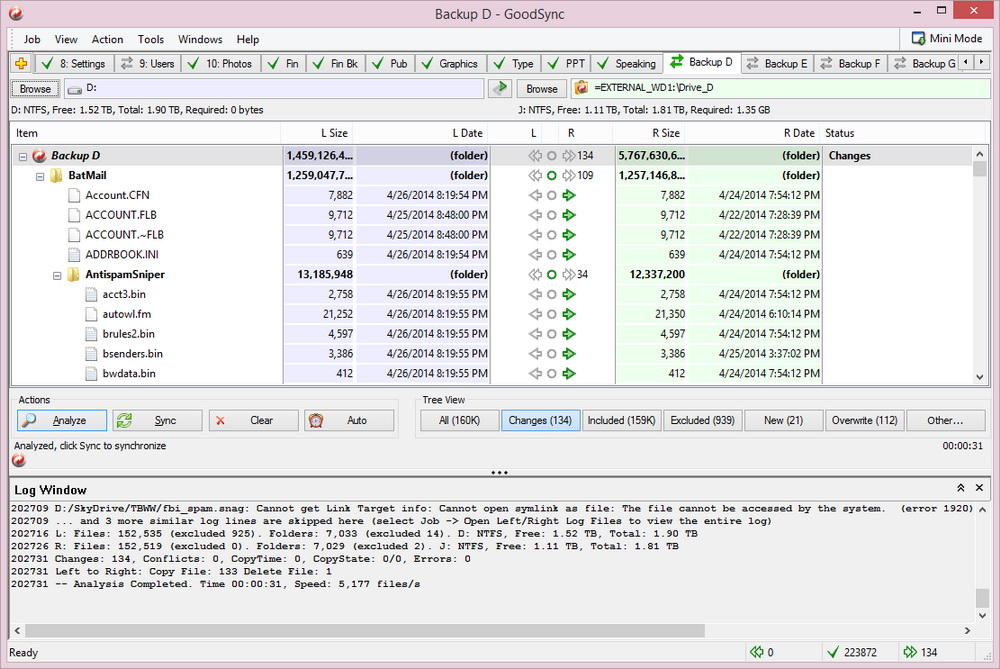Switch to the 10: Photos job tab
The image size is (1000, 669).
[221, 64]
